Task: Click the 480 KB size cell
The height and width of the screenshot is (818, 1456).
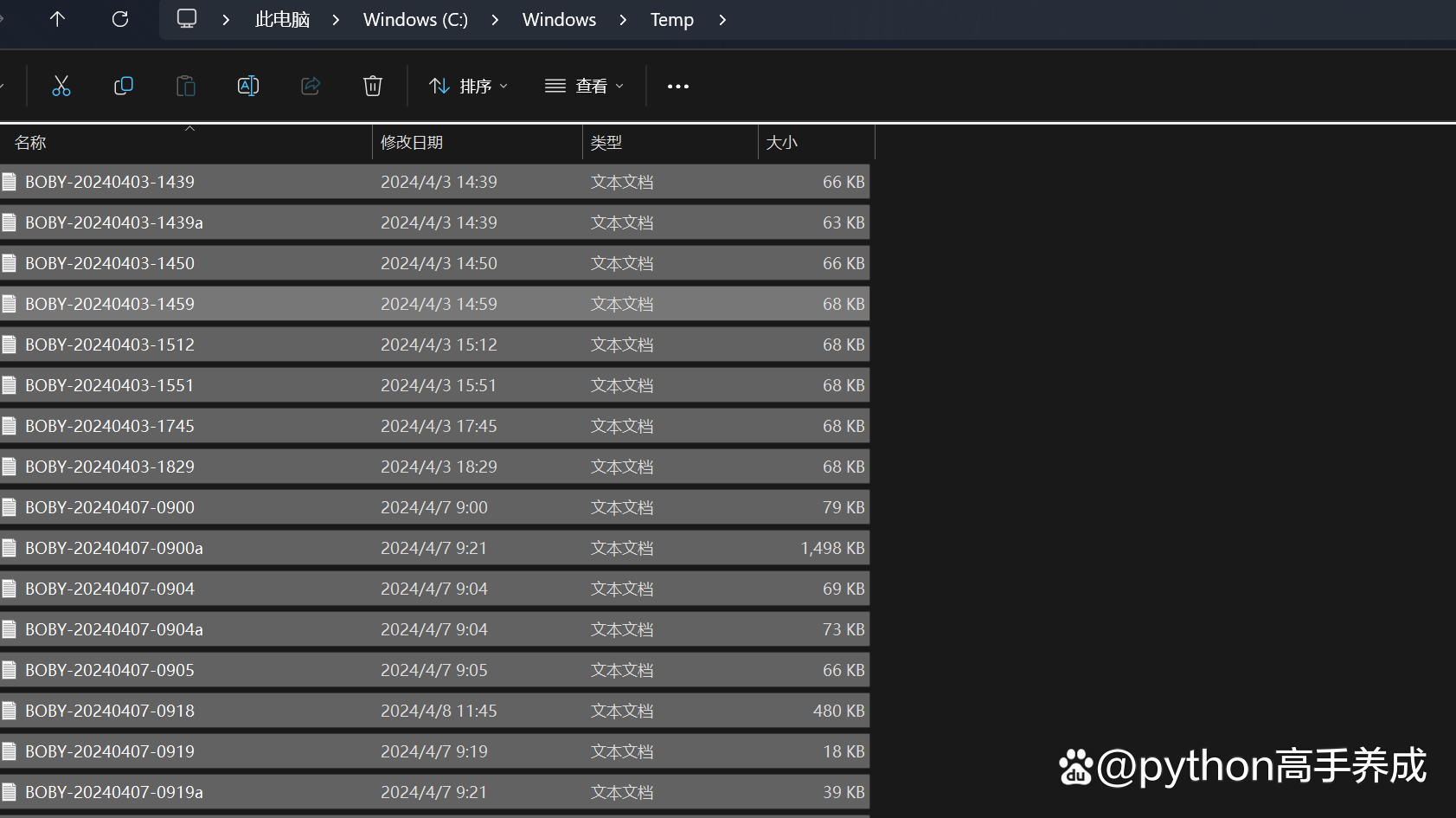Action: [838, 711]
